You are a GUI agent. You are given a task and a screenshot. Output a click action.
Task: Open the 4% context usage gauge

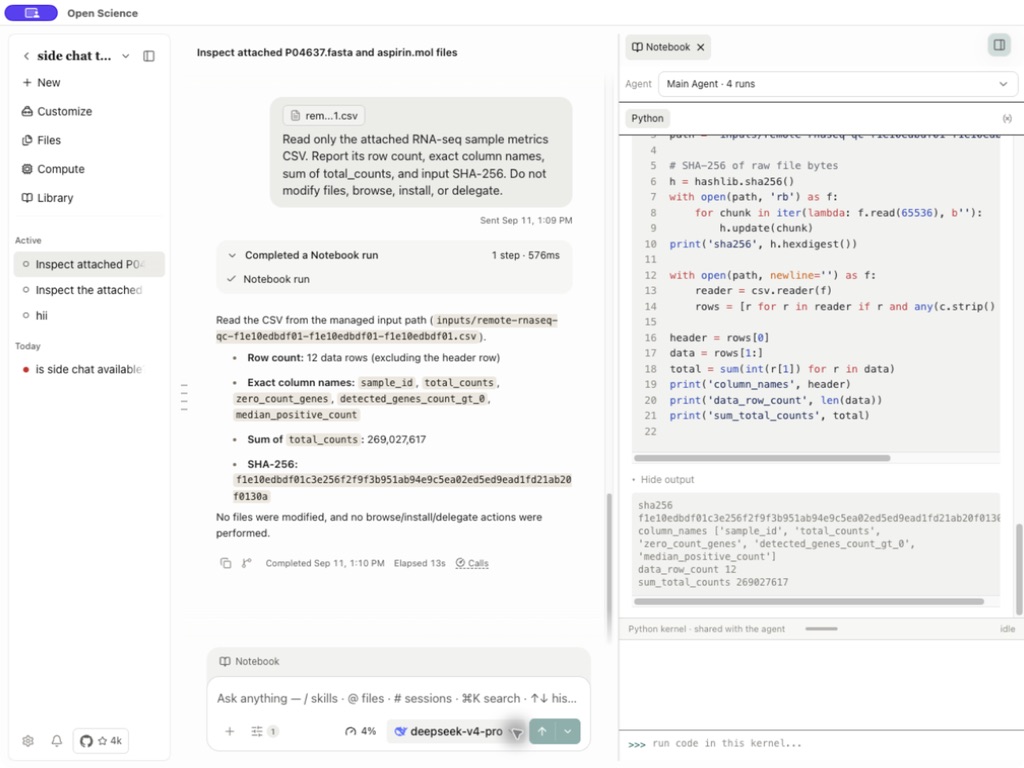tap(360, 732)
